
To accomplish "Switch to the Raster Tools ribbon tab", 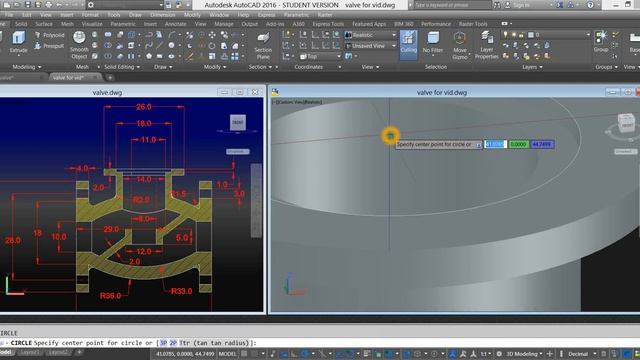I will [x=473, y=24].
